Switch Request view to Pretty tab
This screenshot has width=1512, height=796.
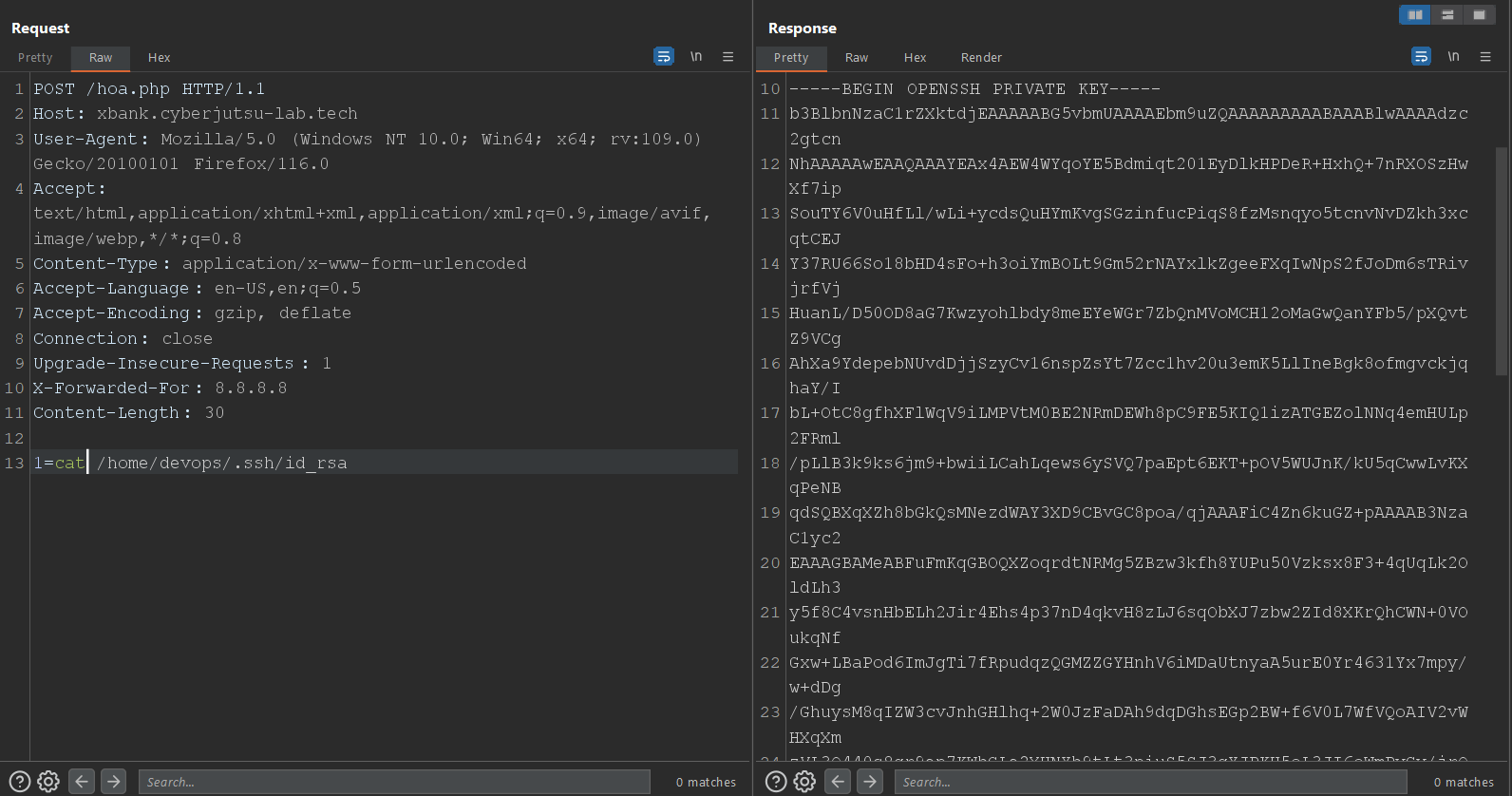35,58
